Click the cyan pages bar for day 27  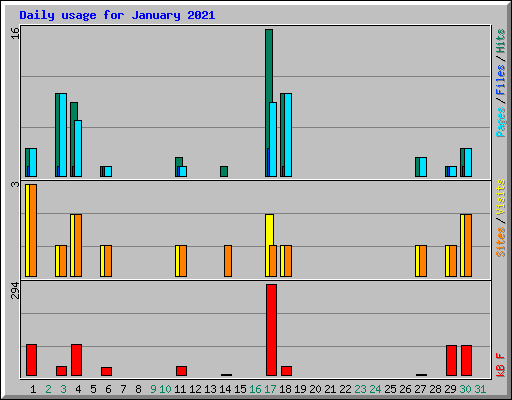pos(423,167)
